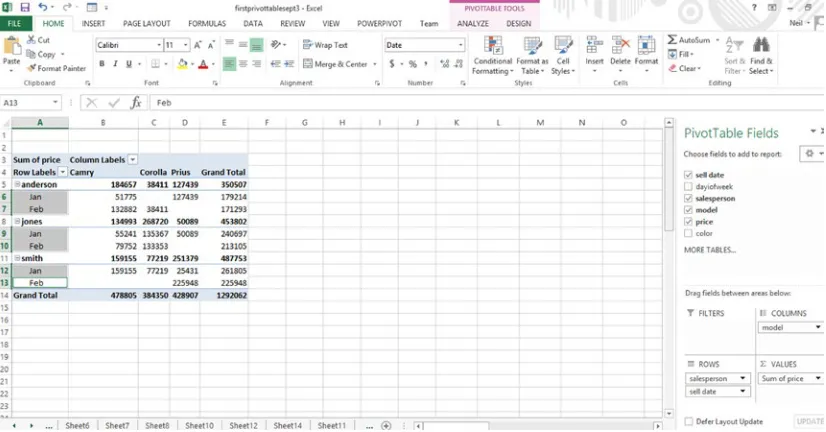The width and height of the screenshot is (826, 432).
Task: Open Sort & Filter
Action: 734,55
